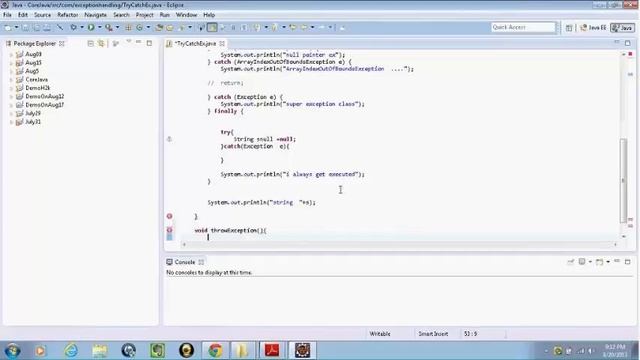This screenshot has width=640, height=360.
Task: Open the New wizard dropdown arrow
Action: click(16, 27)
